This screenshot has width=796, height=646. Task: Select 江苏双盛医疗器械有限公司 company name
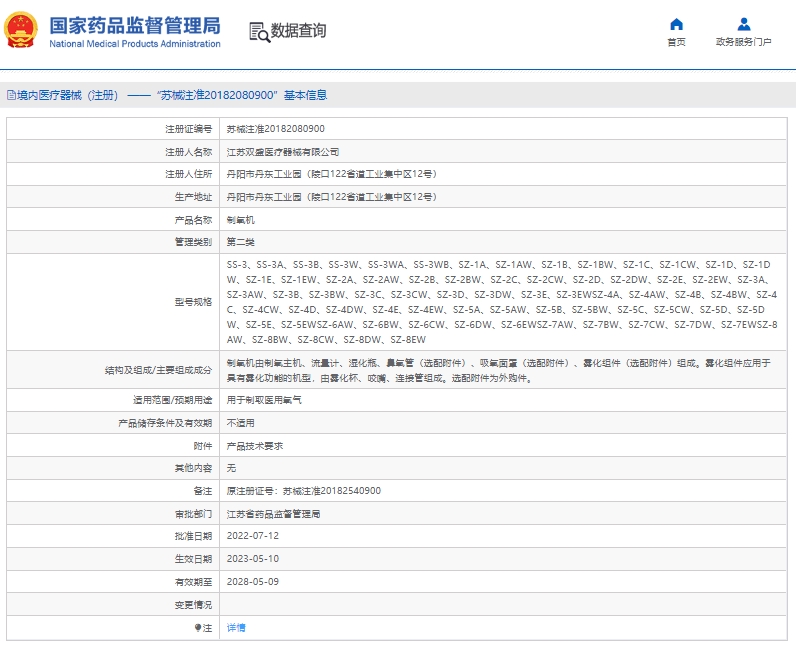click(x=283, y=152)
